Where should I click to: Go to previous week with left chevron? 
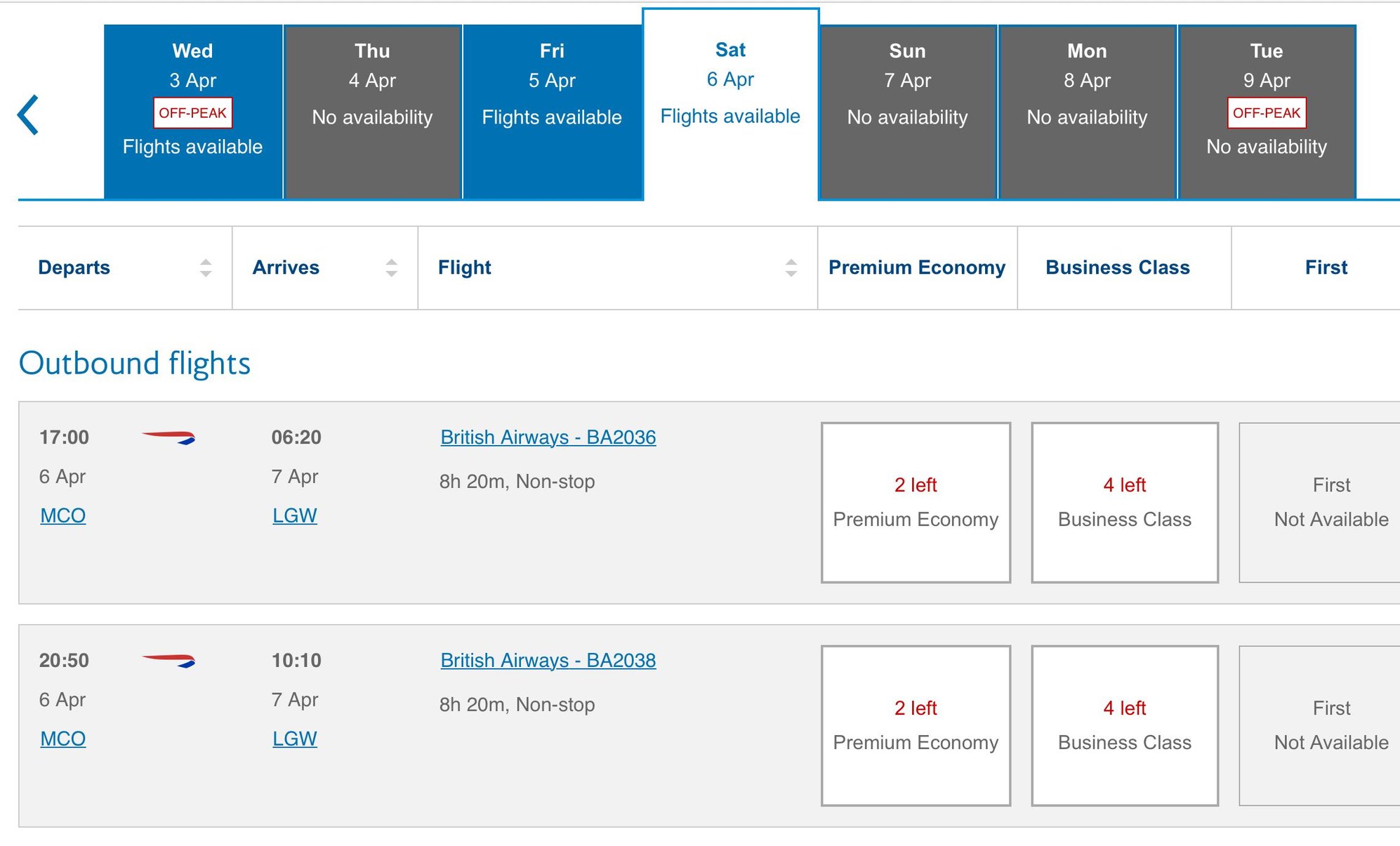[x=28, y=114]
